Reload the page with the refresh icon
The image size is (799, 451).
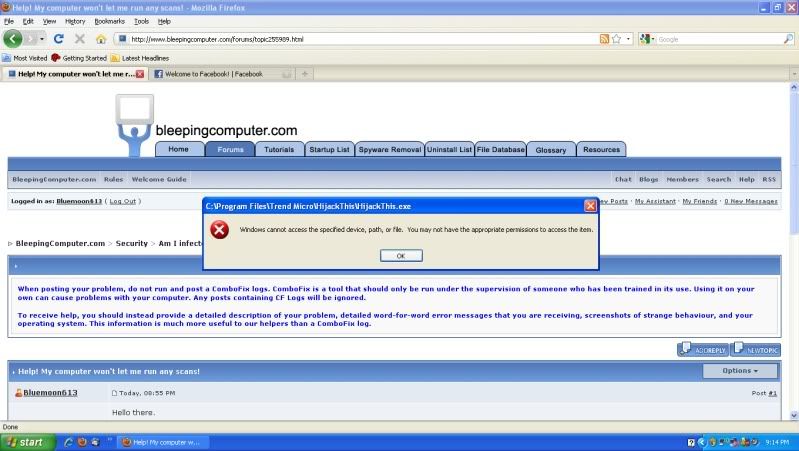[59, 39]
